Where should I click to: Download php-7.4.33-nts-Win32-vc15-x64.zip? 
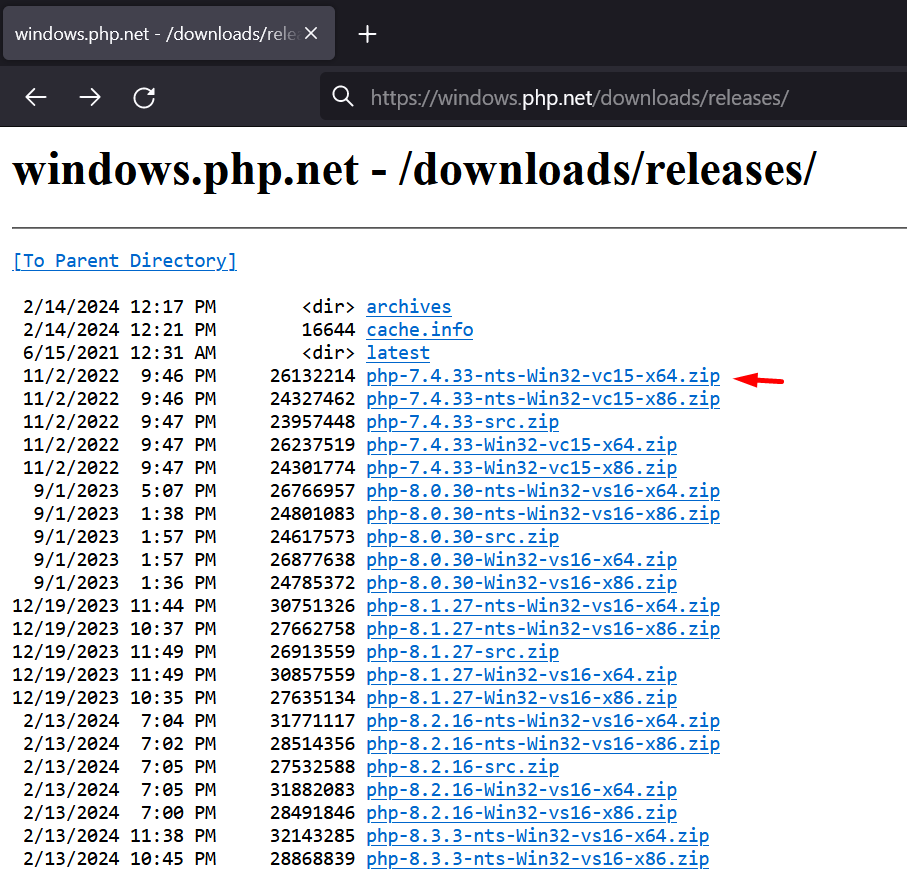click(543, 376)
